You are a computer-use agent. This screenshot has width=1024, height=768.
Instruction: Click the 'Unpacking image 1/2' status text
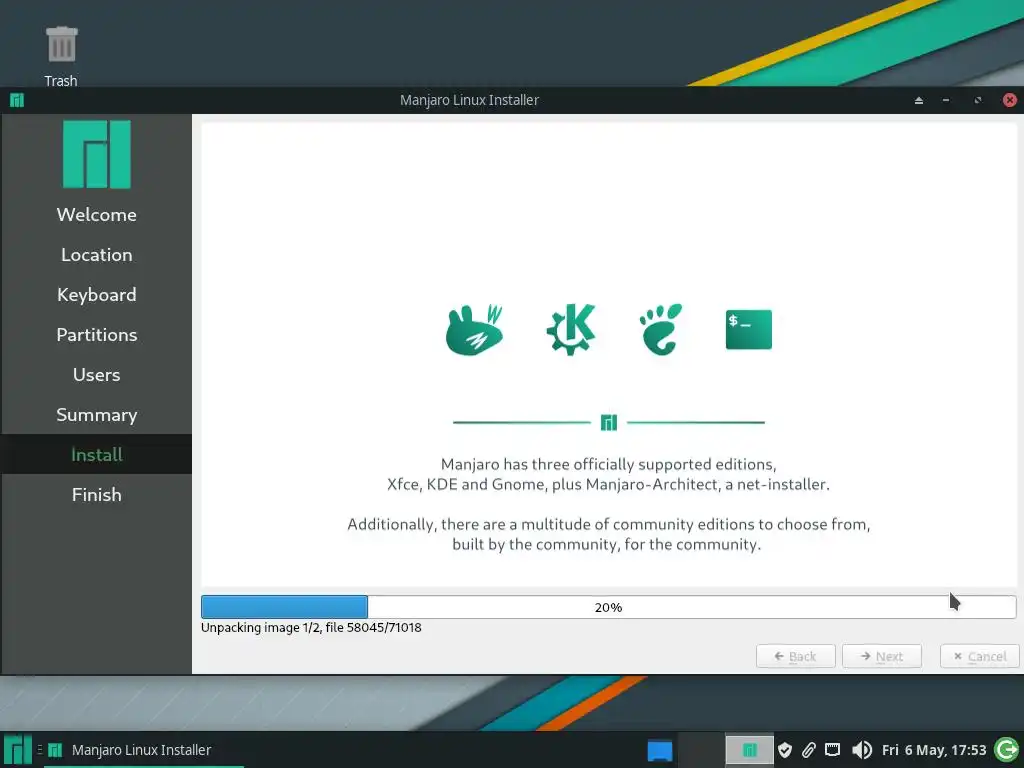click(312, 628)
